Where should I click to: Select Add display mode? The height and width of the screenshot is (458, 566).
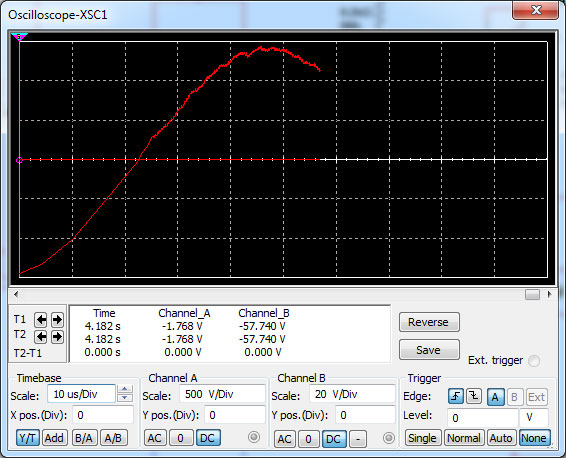click(55, 438)
